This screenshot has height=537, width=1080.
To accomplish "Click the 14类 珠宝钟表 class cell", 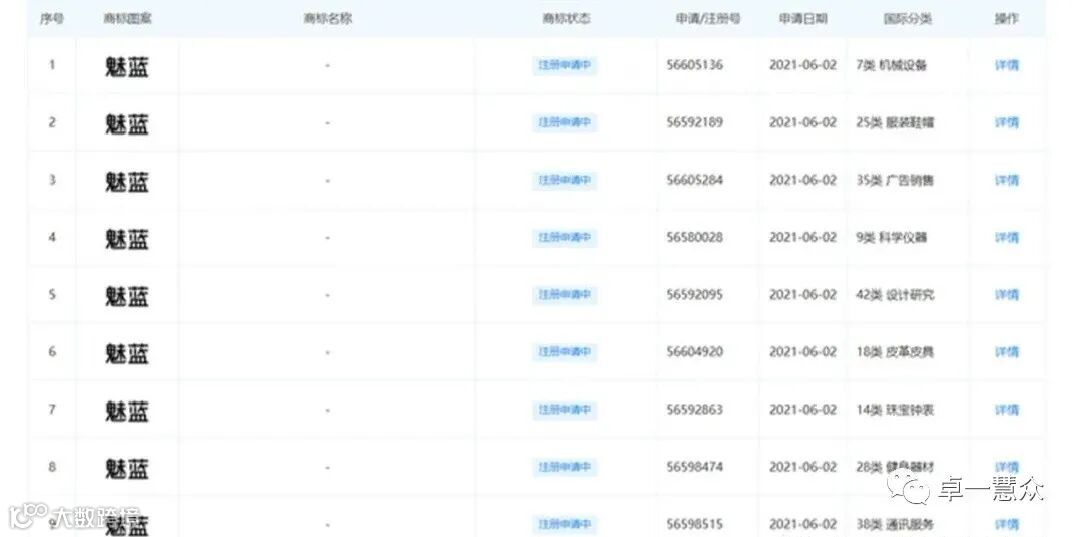I will pos(895,410).
